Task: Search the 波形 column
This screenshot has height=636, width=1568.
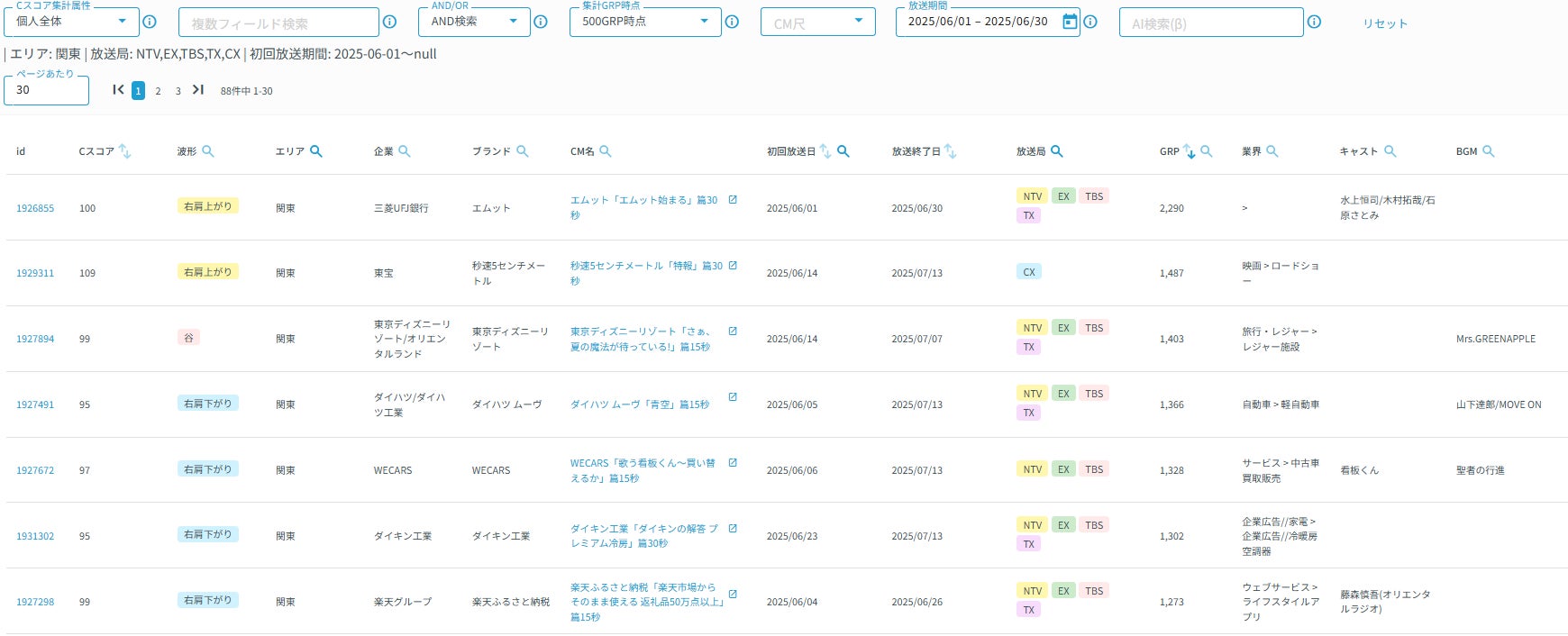Action: 208,151
